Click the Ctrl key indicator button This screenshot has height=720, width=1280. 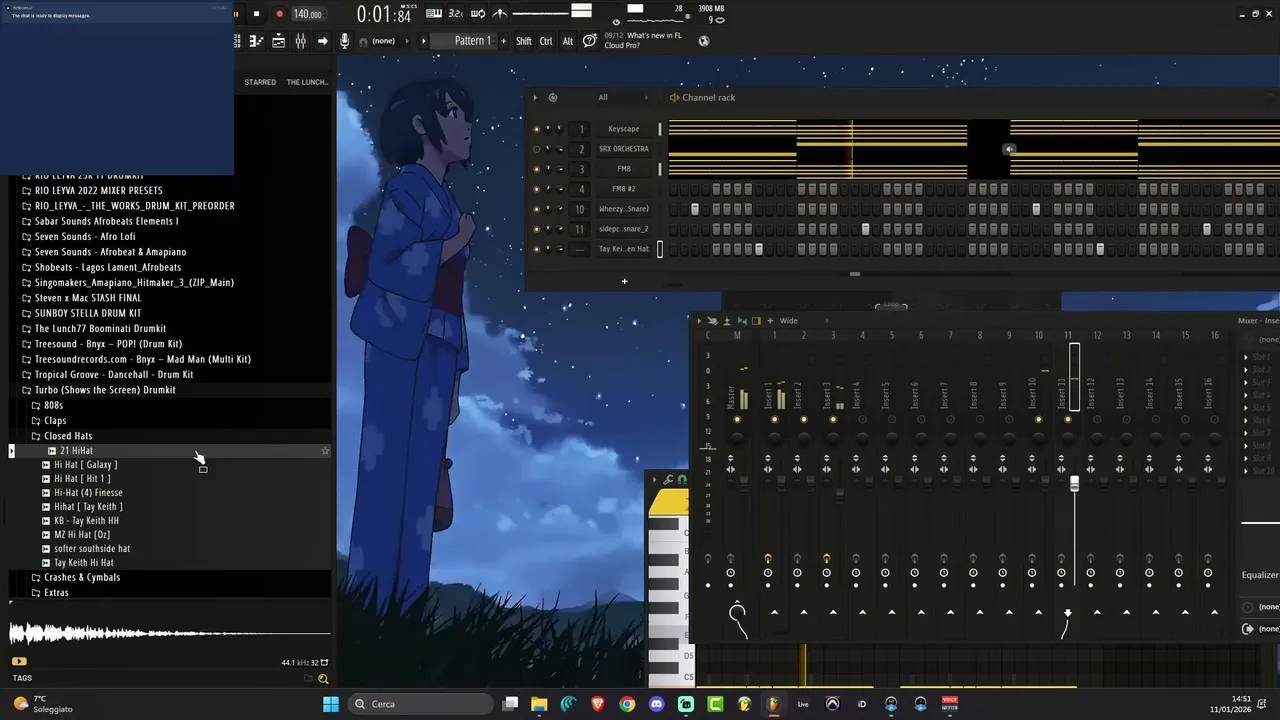[x=546, y=41]
